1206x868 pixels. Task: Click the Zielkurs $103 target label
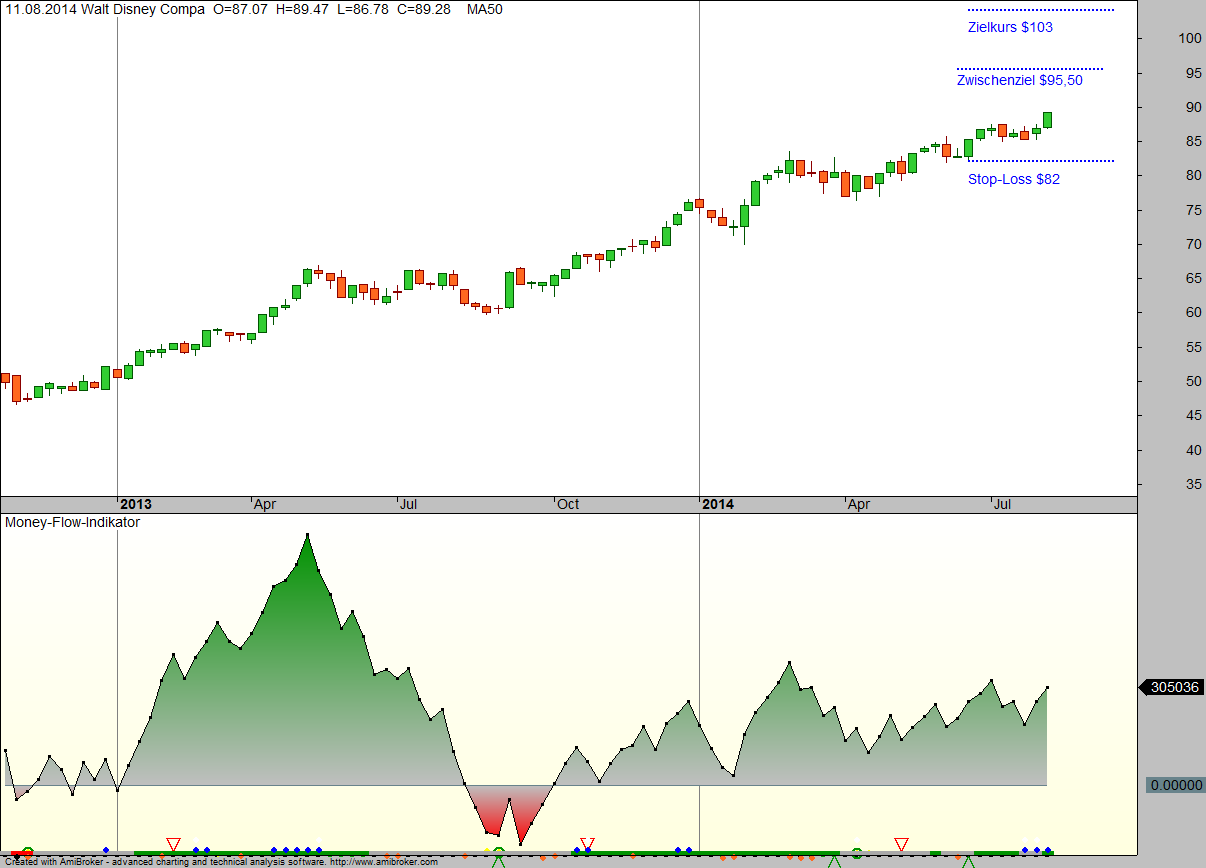(x=1010, y=27)
